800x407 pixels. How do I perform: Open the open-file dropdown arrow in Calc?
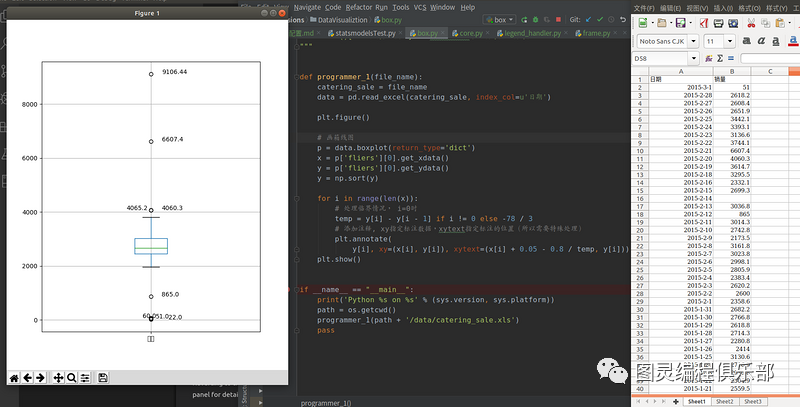[670, 23]
